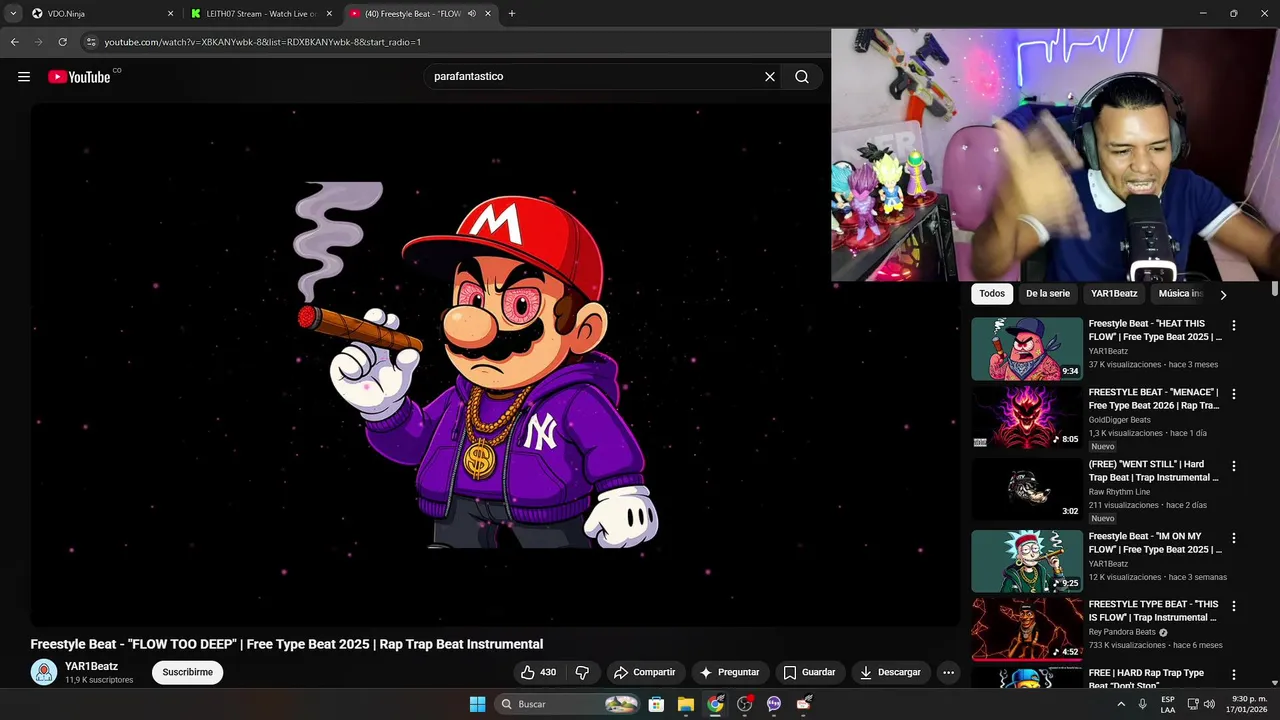The image size is (1280, 720).
Task: Open the clock showing 9:30 p. m.
Action: (1249, 704)
